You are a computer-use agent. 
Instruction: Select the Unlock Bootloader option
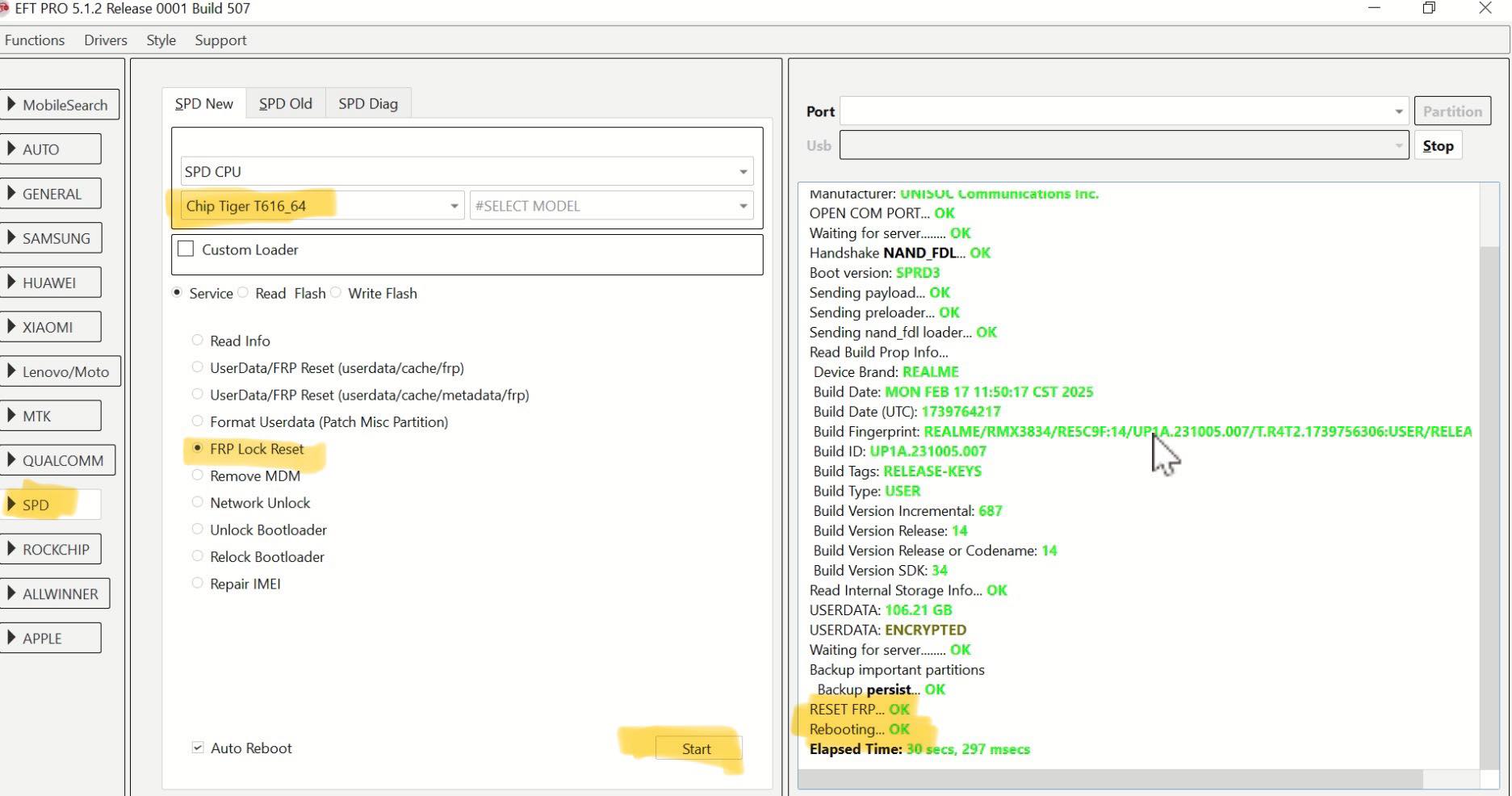[x=197, y=530]
